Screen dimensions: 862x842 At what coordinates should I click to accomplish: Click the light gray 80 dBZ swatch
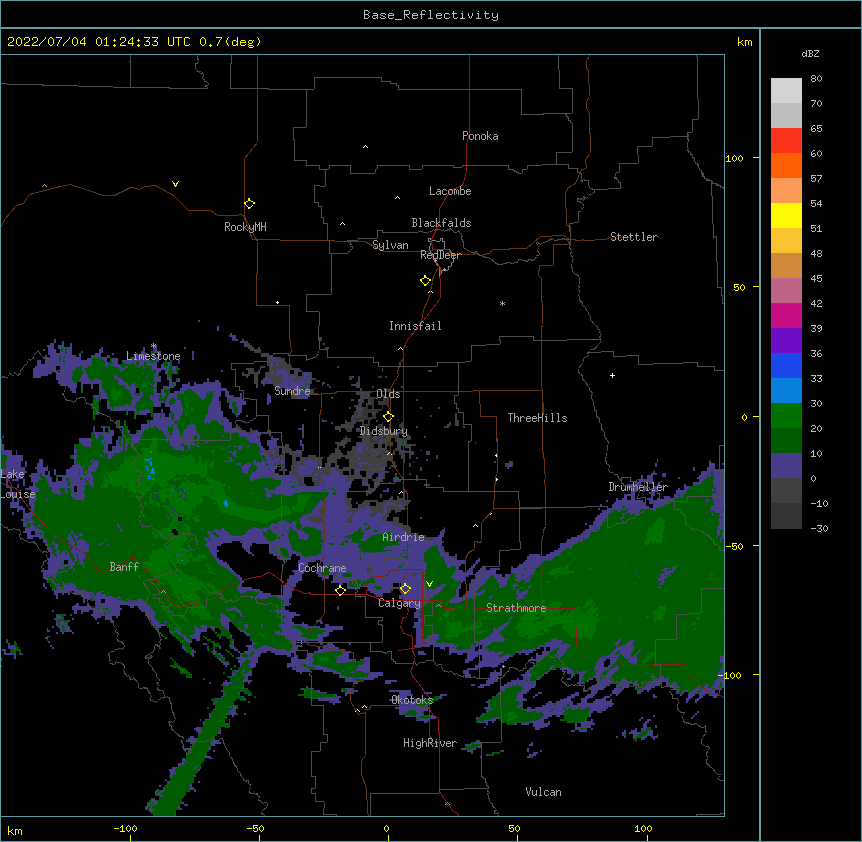click(786, 91)
